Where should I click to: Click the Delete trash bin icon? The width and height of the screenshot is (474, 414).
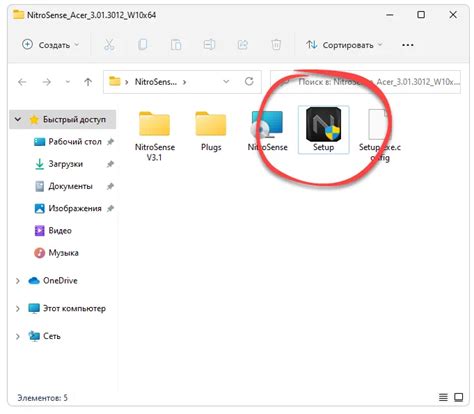tap(276, 45)
